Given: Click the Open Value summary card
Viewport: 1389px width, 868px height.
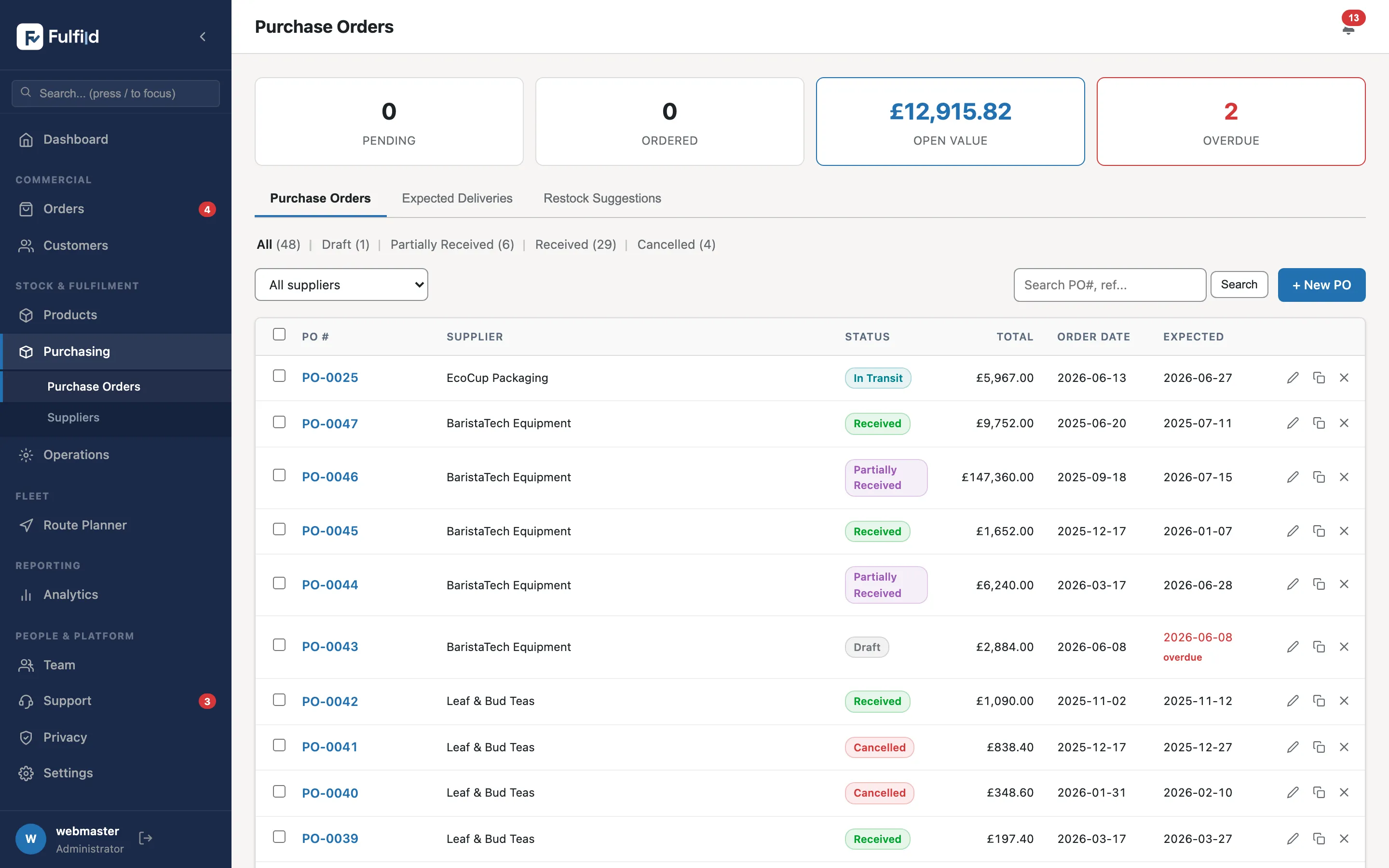Looking at the screenshot, I should coord(950,122).
